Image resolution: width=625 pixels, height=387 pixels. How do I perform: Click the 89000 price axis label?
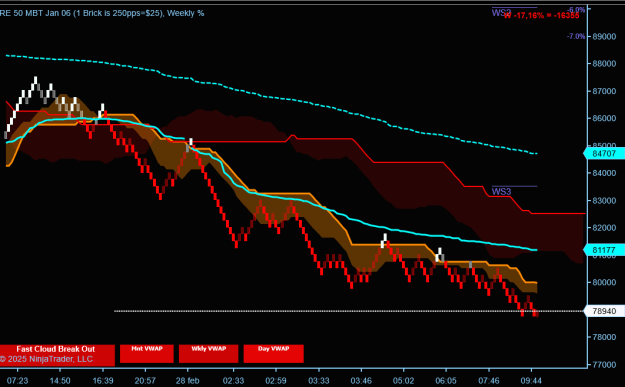[604, 36]
